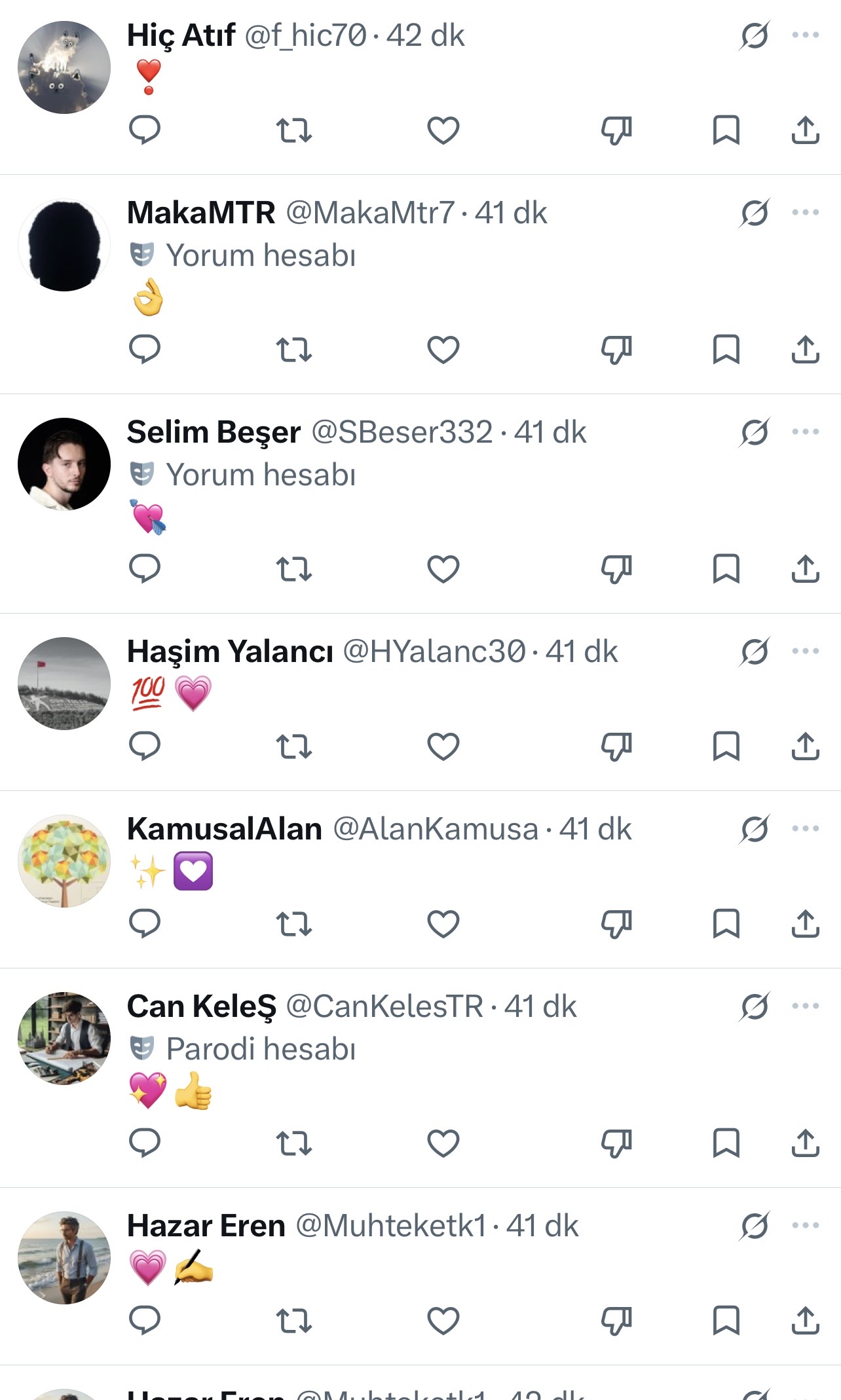This screenshot has height=1400, width=841.
Task: Reply to Hiç Atıf's tweet
Action: pyautogui.click(x=145, y=130)
